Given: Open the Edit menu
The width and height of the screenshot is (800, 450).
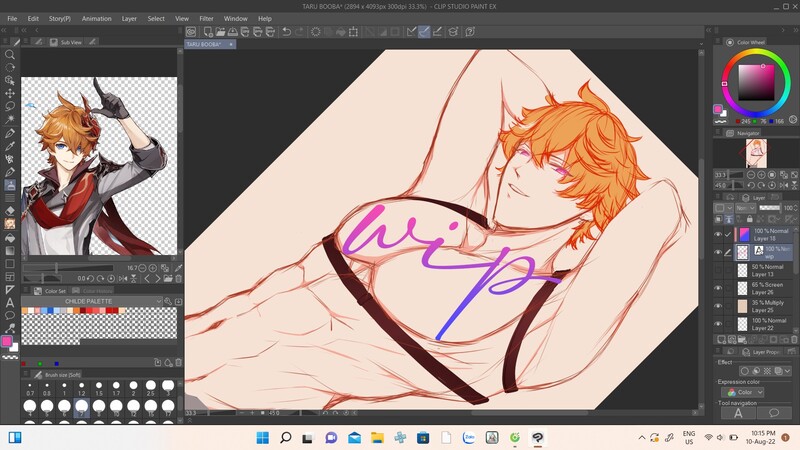Looking at the screenshot, I should 33,18.
